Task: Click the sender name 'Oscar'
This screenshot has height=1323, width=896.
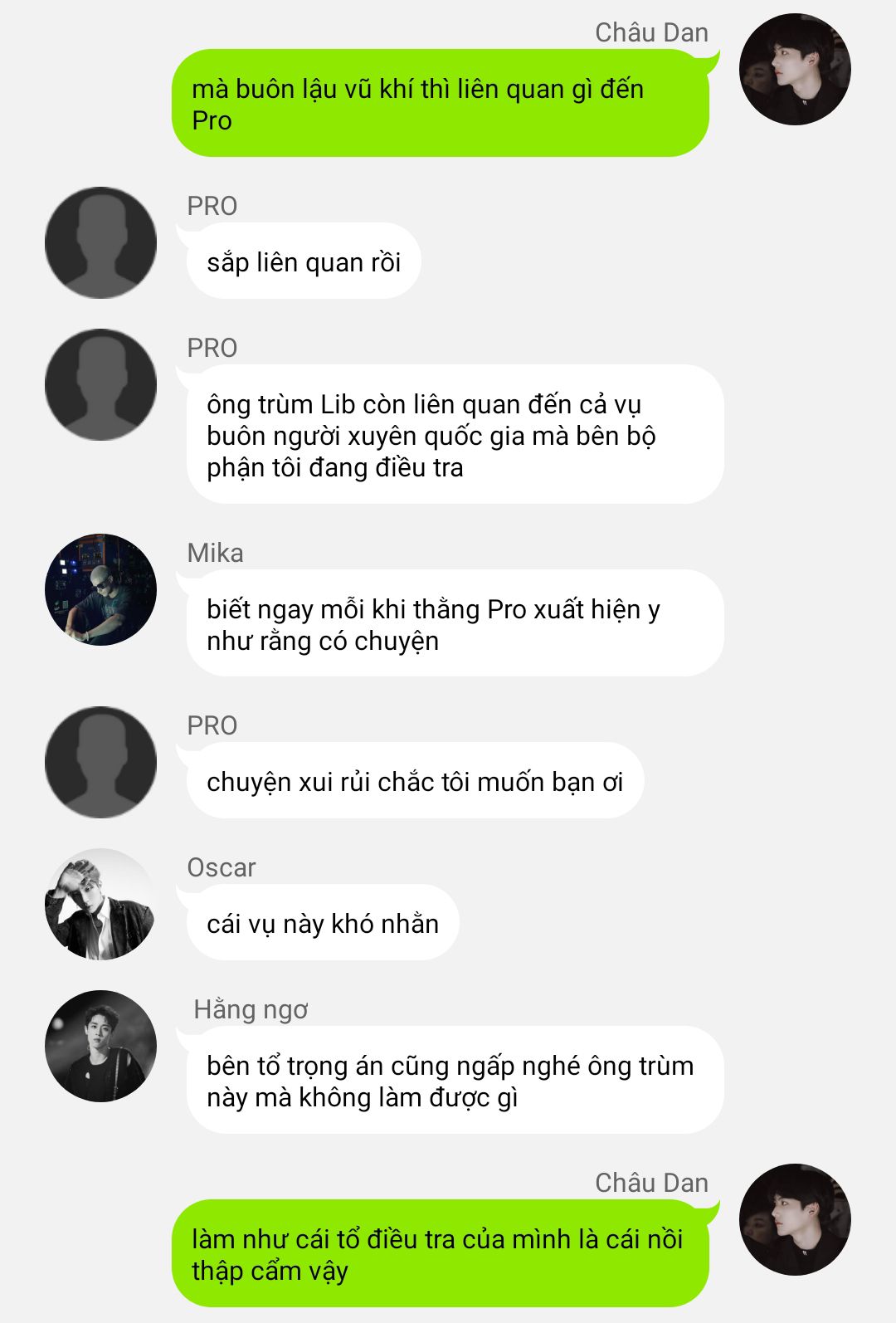Action: (x=222, y=867)
